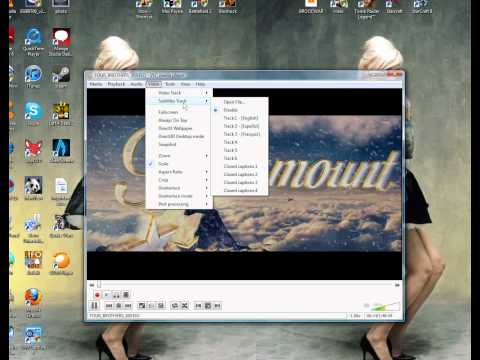
Task: Select subtitle Track 1 - [English]
Action: (240, 118)
